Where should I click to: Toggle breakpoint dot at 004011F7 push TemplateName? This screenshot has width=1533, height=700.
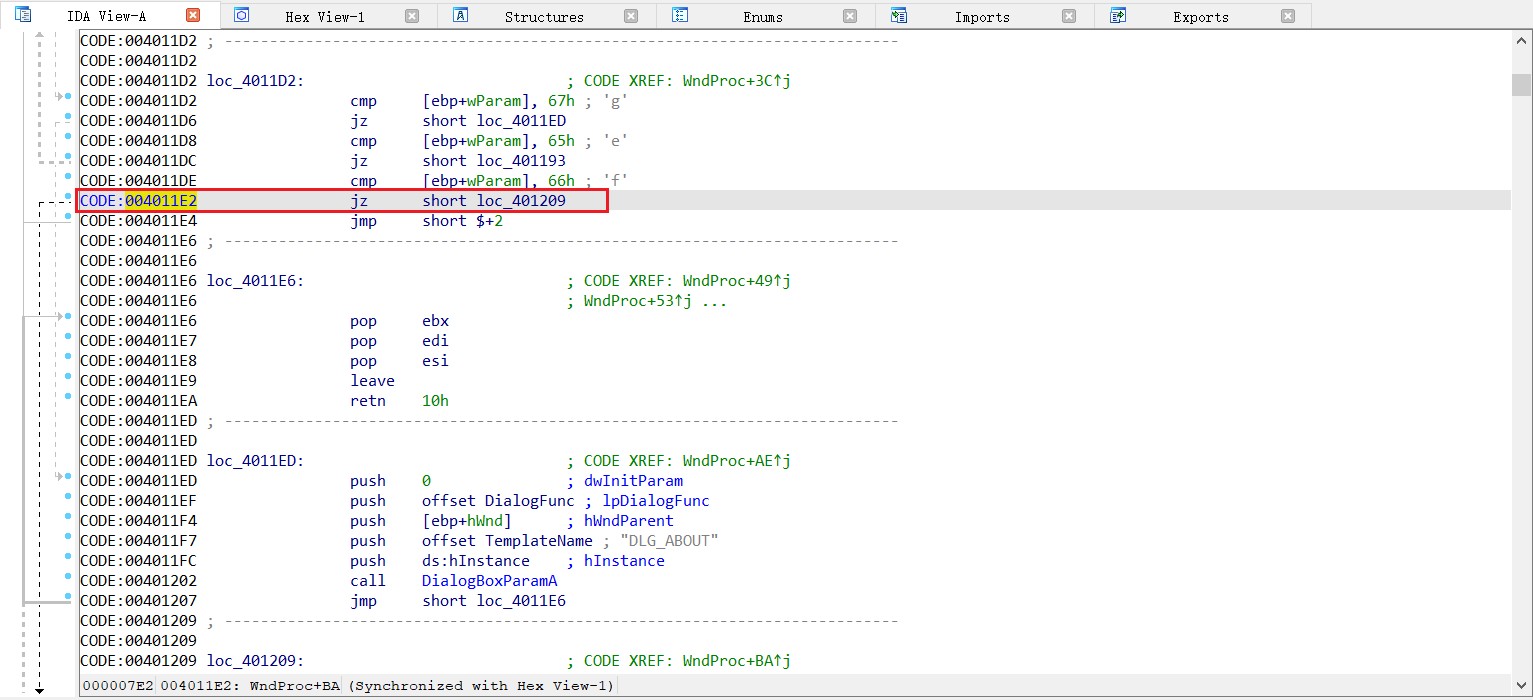click(68, 537)
